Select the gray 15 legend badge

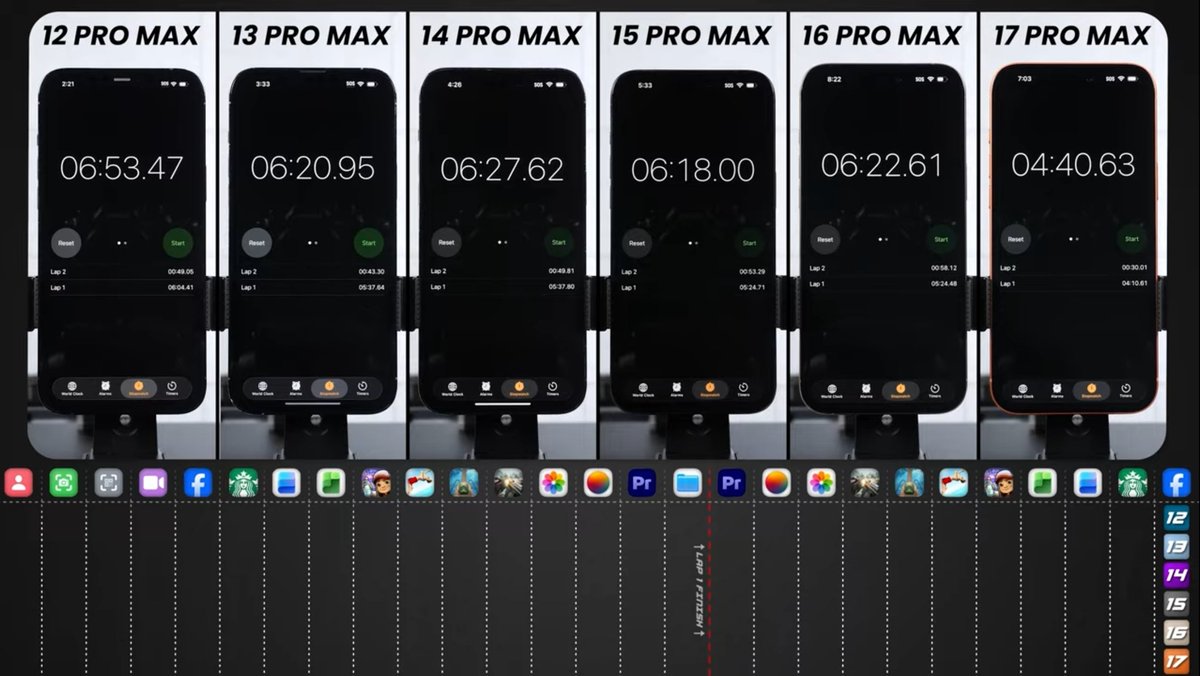click(x=1176, y=604)
